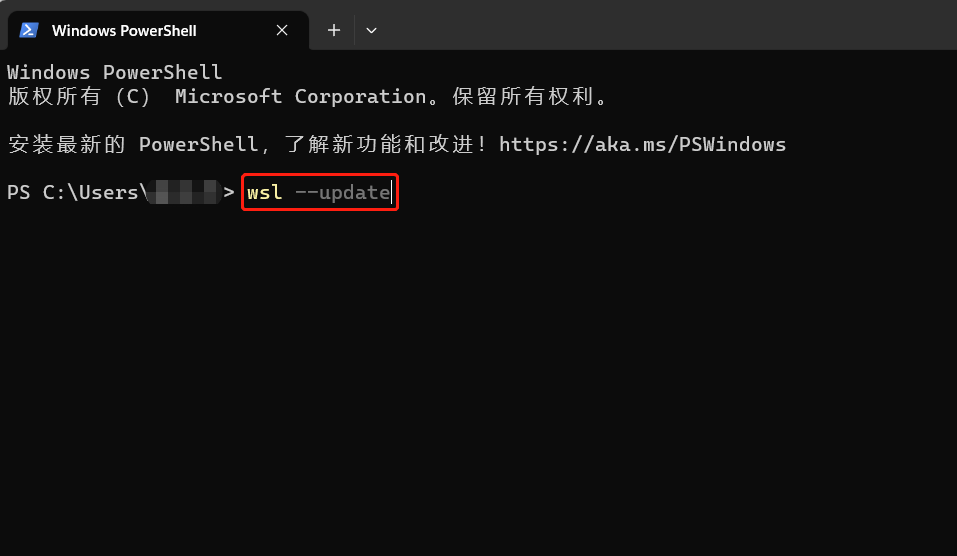The width and height of the screenshot is (957, 556).
Task: Click the Microsoft Corporation copyright text
Action: click(x=300, y=96)
